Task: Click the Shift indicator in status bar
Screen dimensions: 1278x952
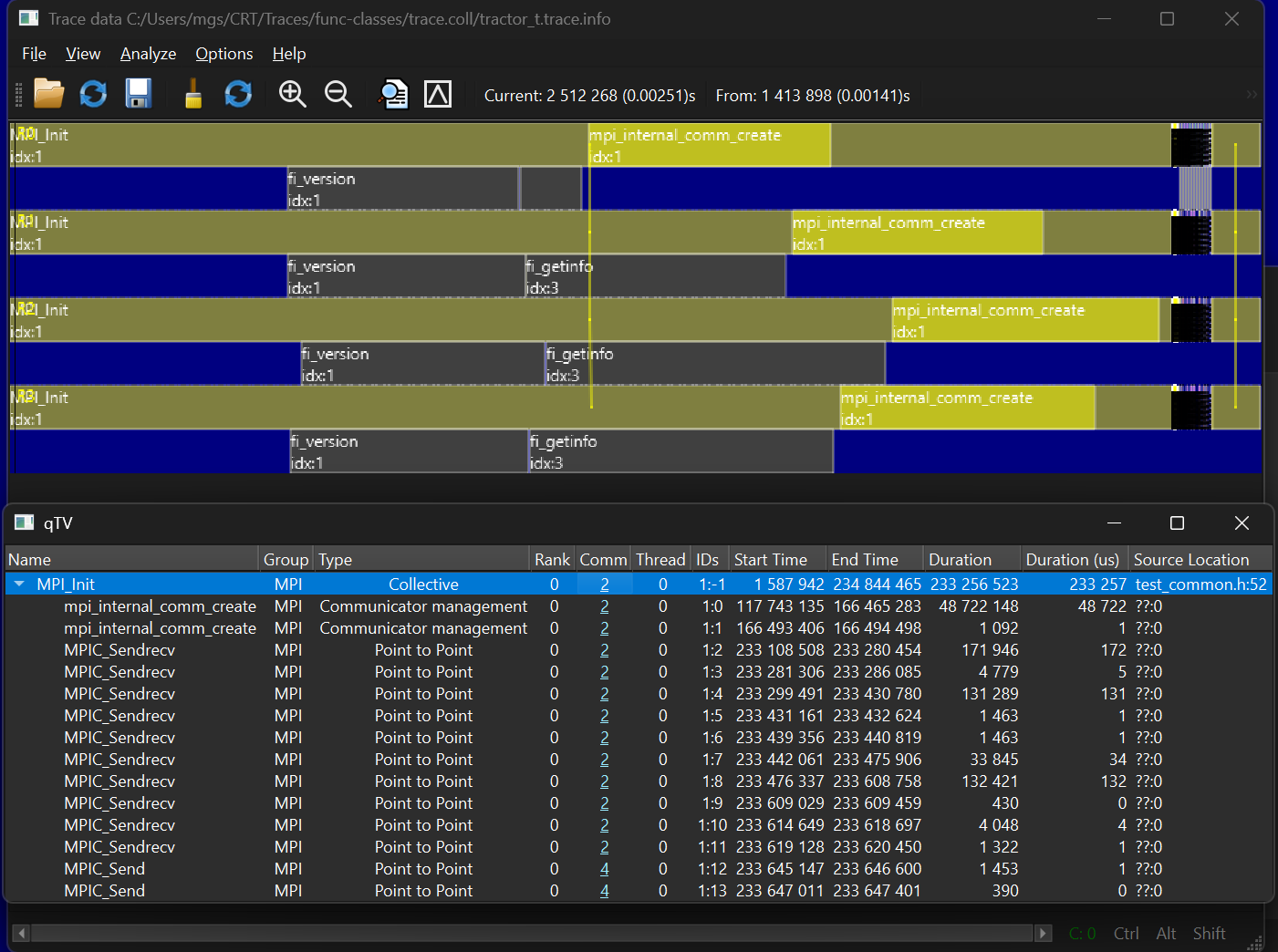Action: pos(1209,933)
